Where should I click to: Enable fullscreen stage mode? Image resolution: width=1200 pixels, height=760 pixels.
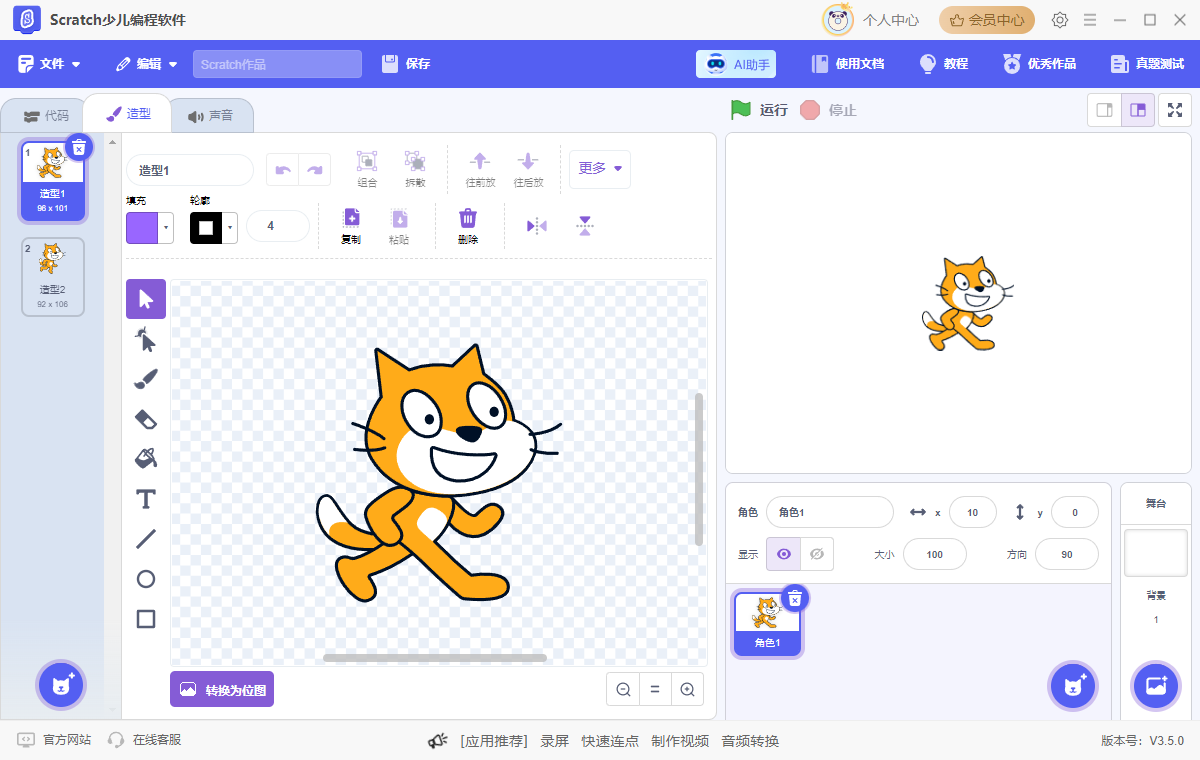pyautogui.click(x=1174, y=110)
